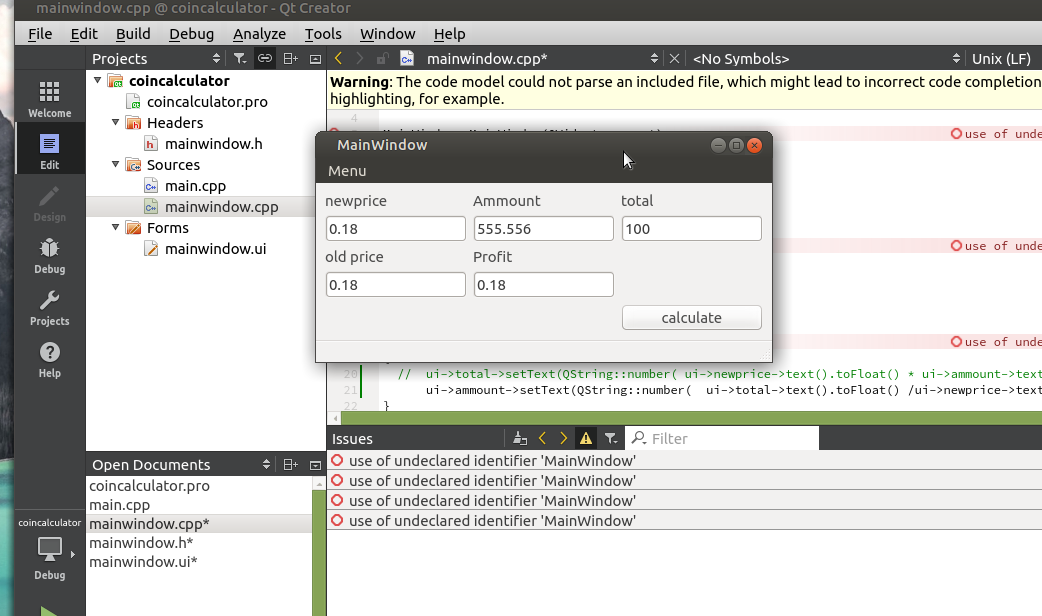This screenshot has height=616, width=1042.
Task: Open the Analyze menu
Action: click(259, 34)
